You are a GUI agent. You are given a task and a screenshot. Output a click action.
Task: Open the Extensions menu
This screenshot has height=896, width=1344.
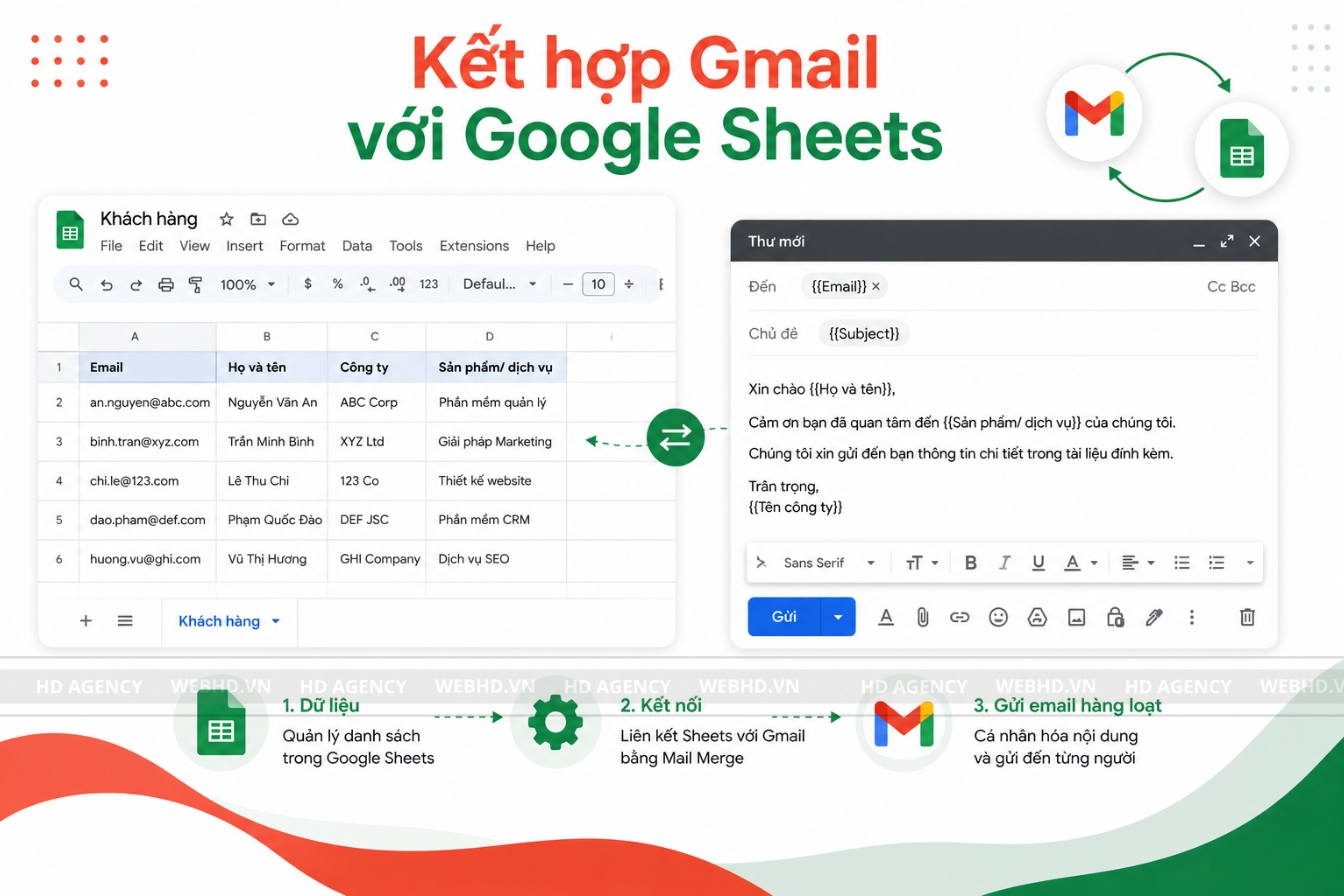[474, 246]
